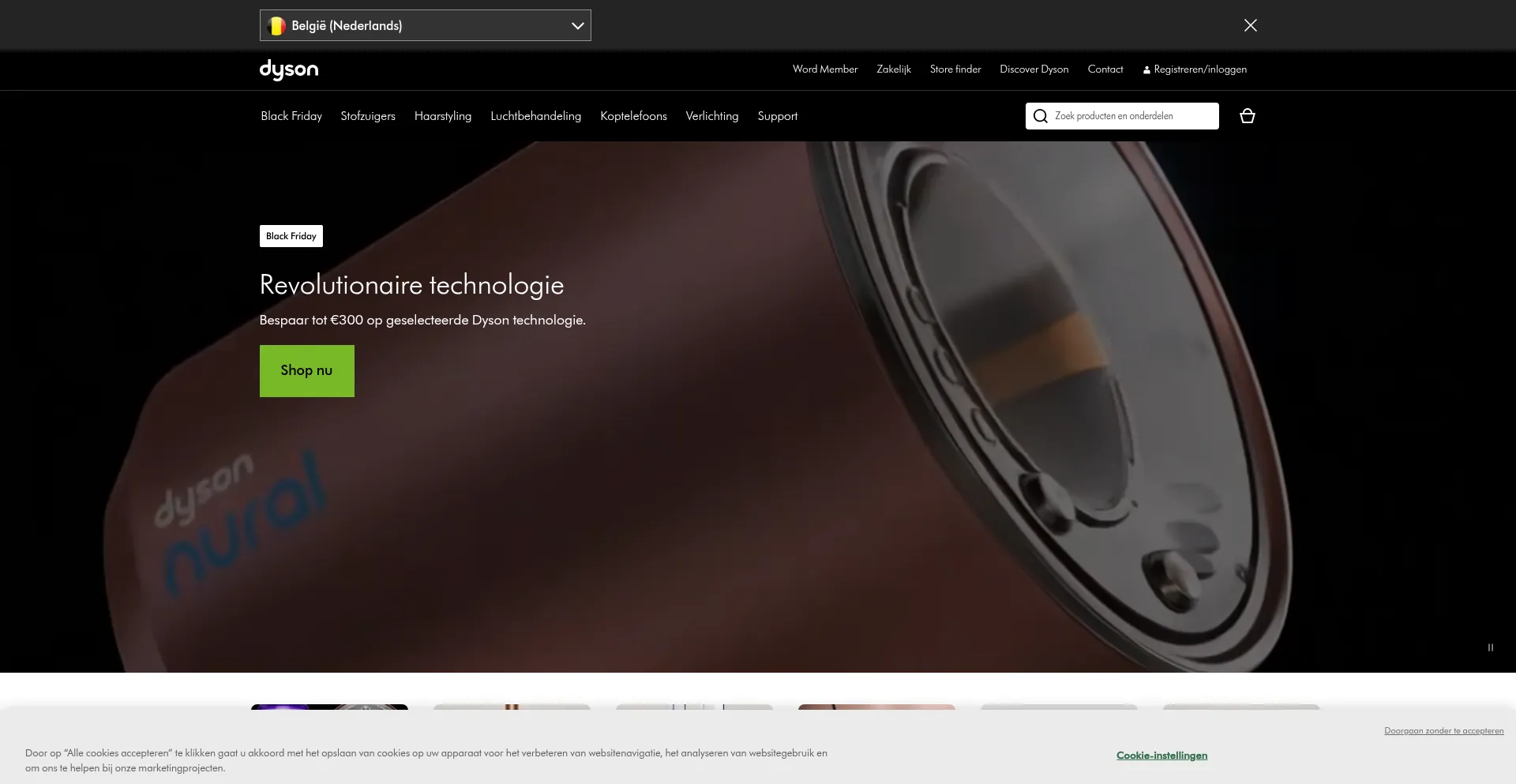Viewport: 1516px width, 784px height.
Task: Close the country selector banner
Action: click(x=1250, y=25)
